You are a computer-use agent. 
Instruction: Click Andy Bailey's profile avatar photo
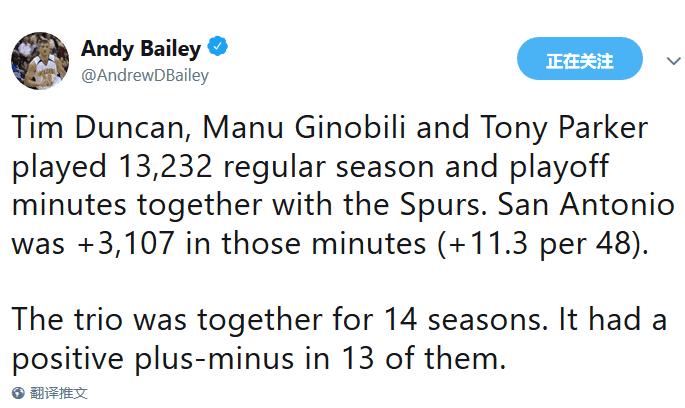pyautogui.click(x=40, y=61)
